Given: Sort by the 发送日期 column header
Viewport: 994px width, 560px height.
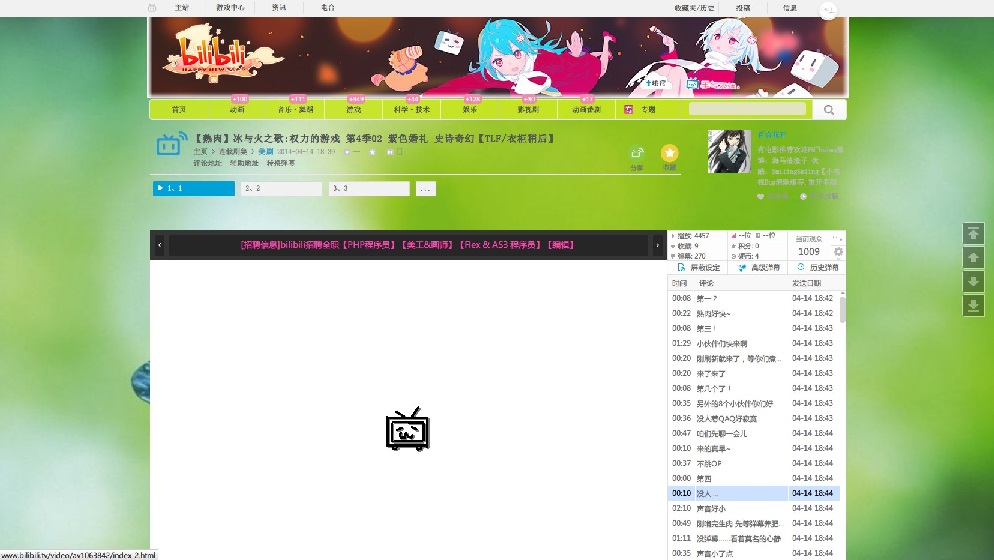Looking at the screenshot, I should 806,283.
